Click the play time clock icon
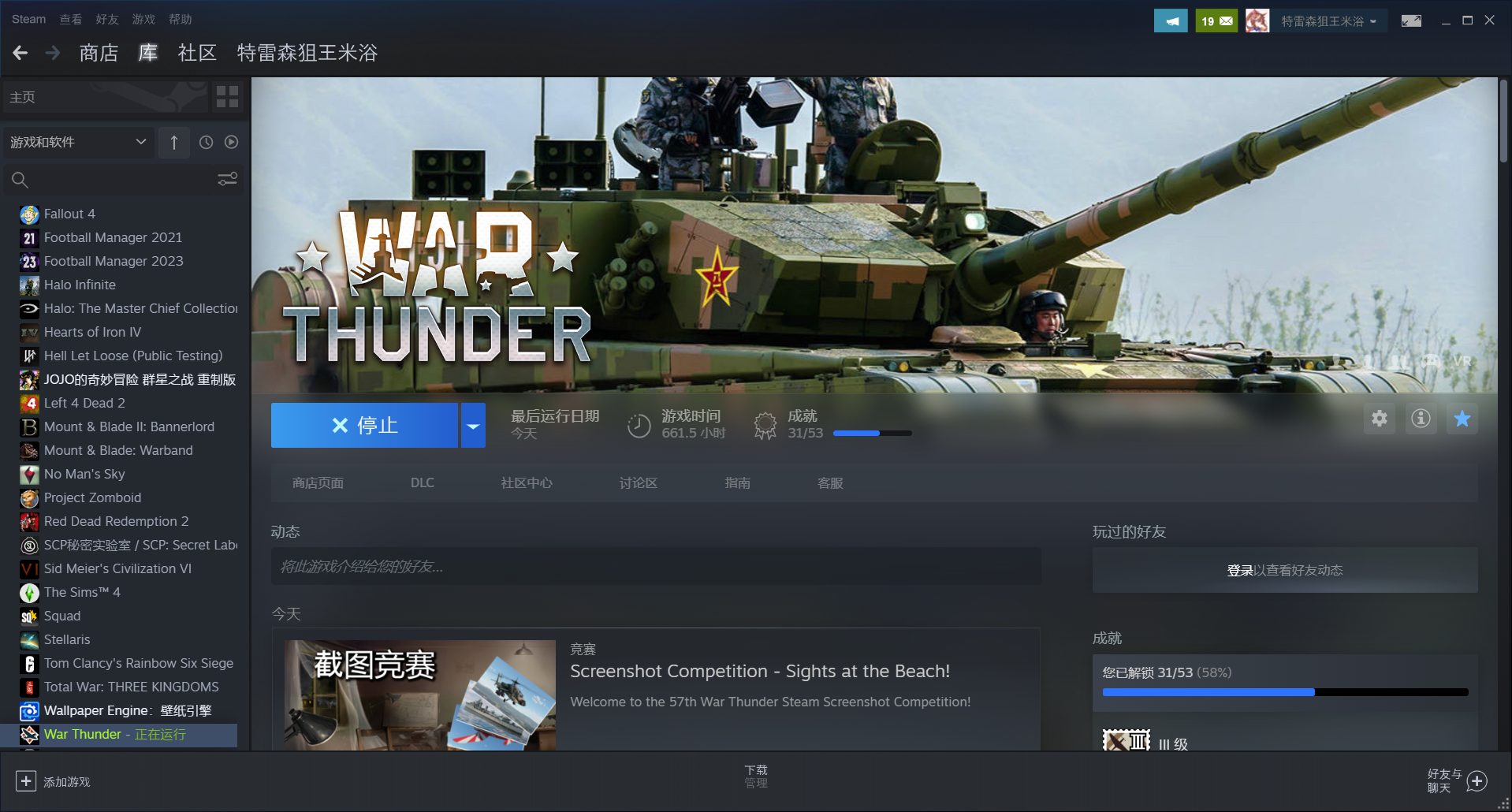Screen dimensions: 1512x812 click(639, 426)
